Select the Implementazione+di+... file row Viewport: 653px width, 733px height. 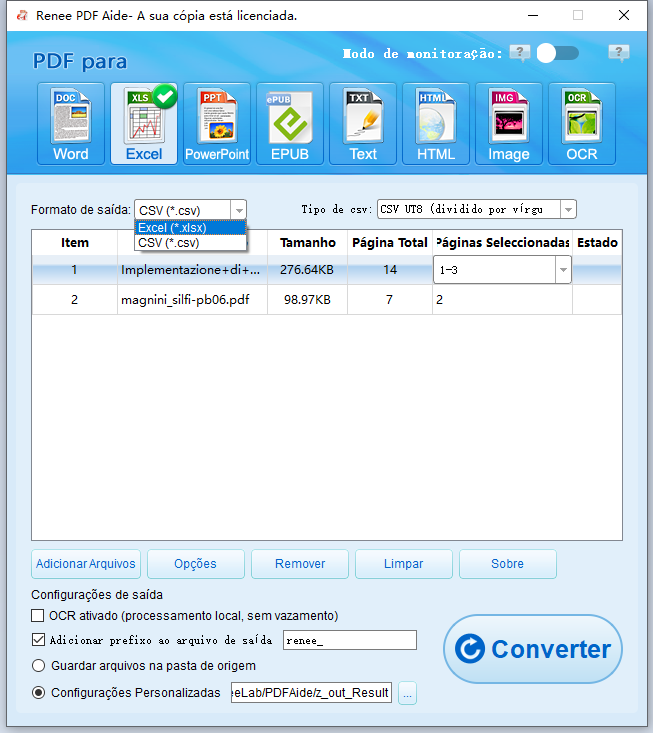326,270
